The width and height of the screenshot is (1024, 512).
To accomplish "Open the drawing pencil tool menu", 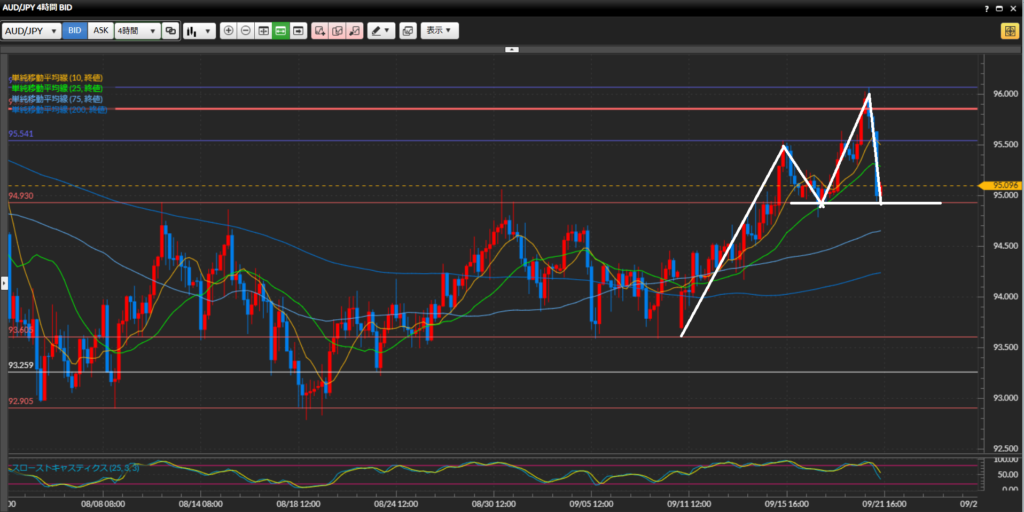I will [x=381, y=31].
